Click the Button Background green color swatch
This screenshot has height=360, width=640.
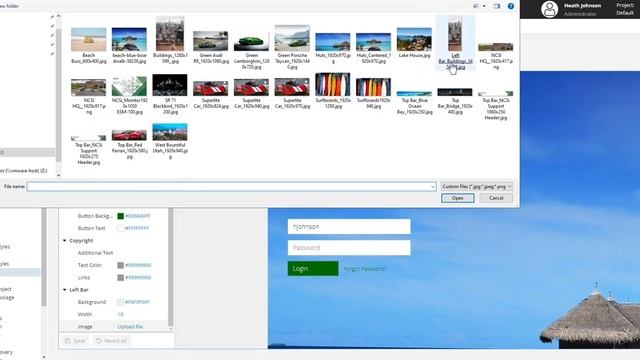click(x=120, y=216)
